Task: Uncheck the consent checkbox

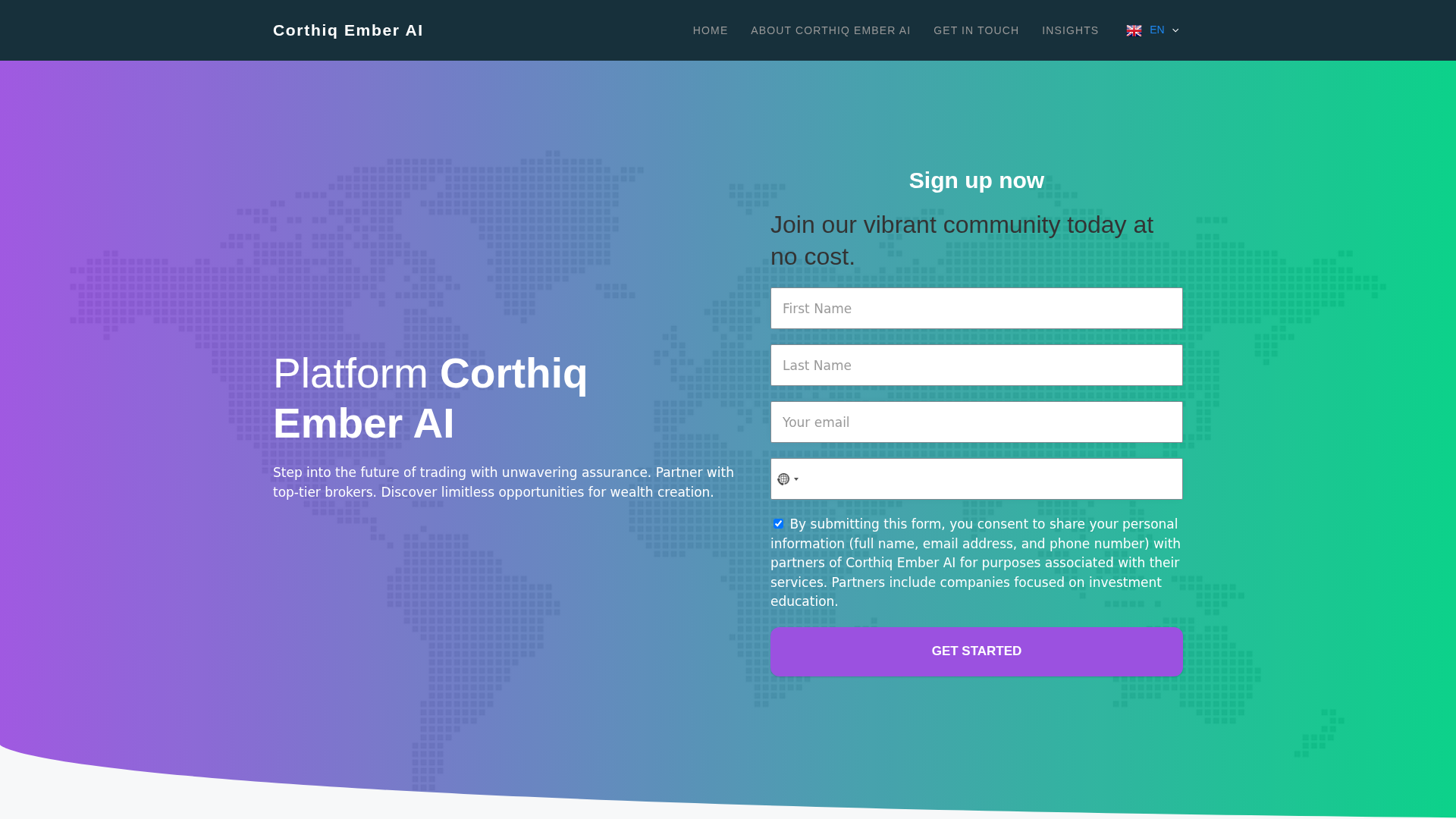Action: [x=778, y=523]
